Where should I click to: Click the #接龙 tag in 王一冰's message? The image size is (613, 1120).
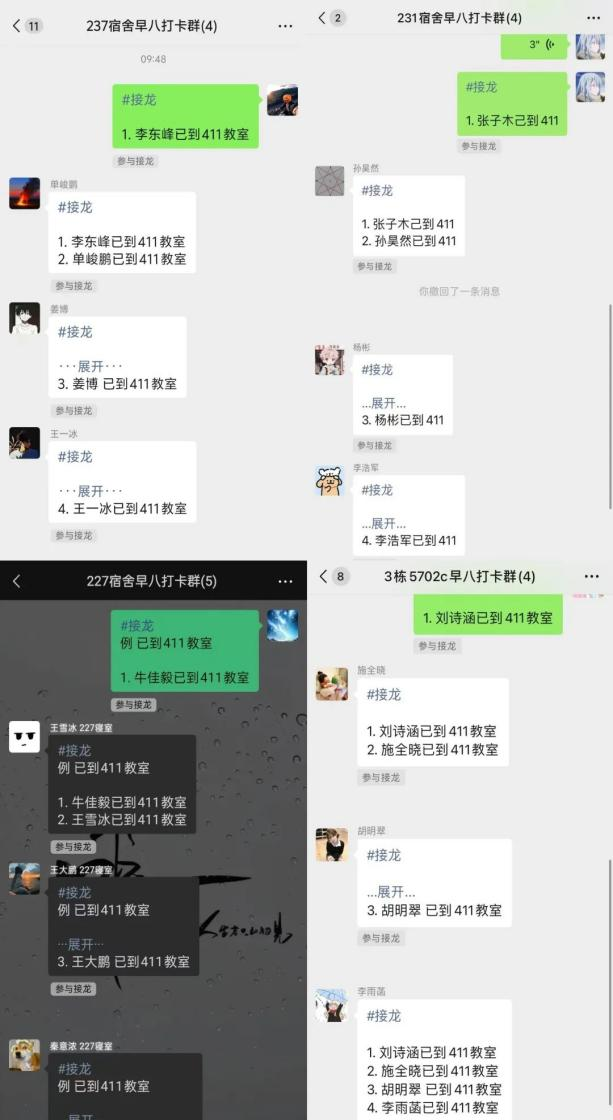[75, 456]
